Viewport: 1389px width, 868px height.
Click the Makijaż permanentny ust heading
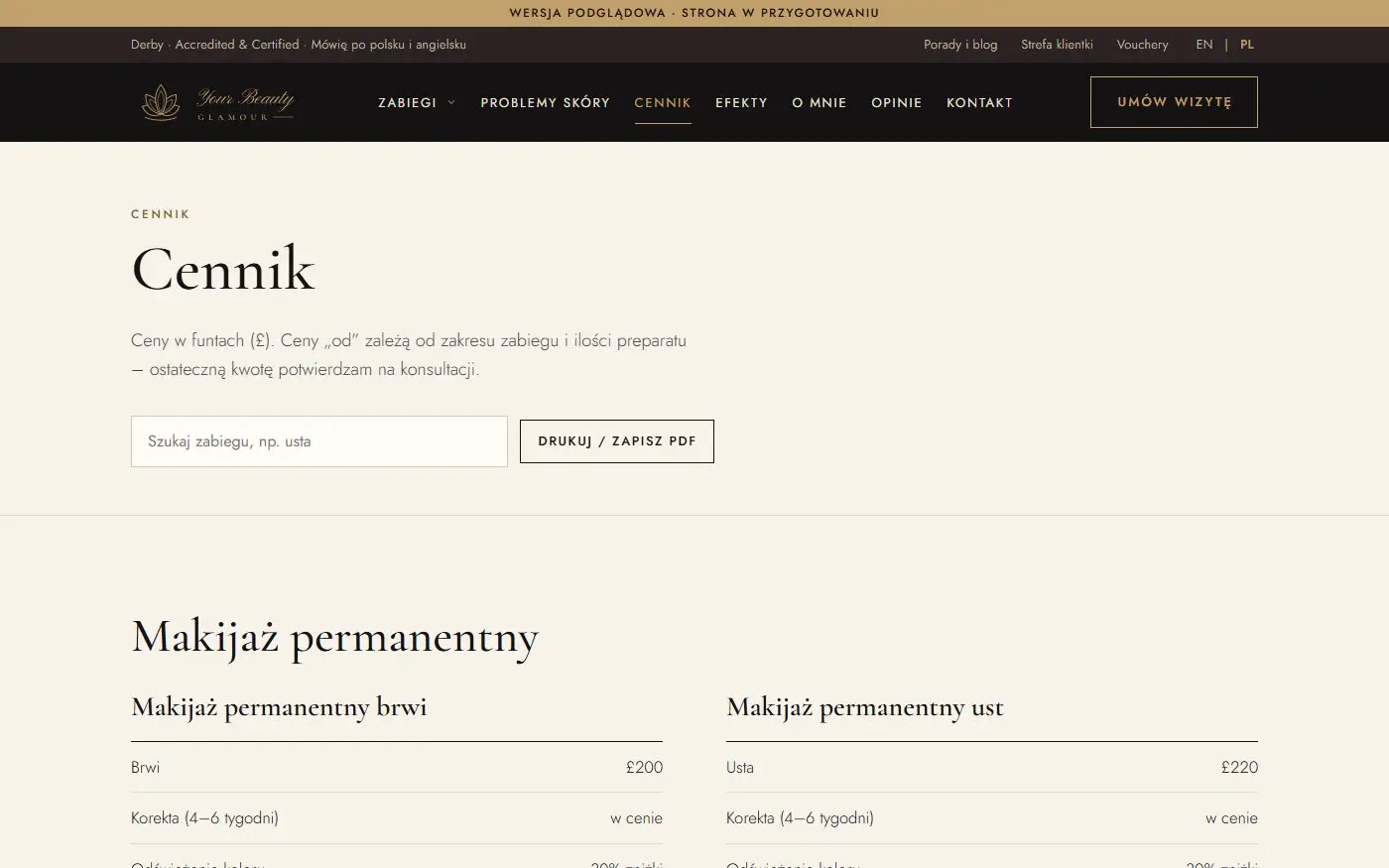(x=865, y=707)
